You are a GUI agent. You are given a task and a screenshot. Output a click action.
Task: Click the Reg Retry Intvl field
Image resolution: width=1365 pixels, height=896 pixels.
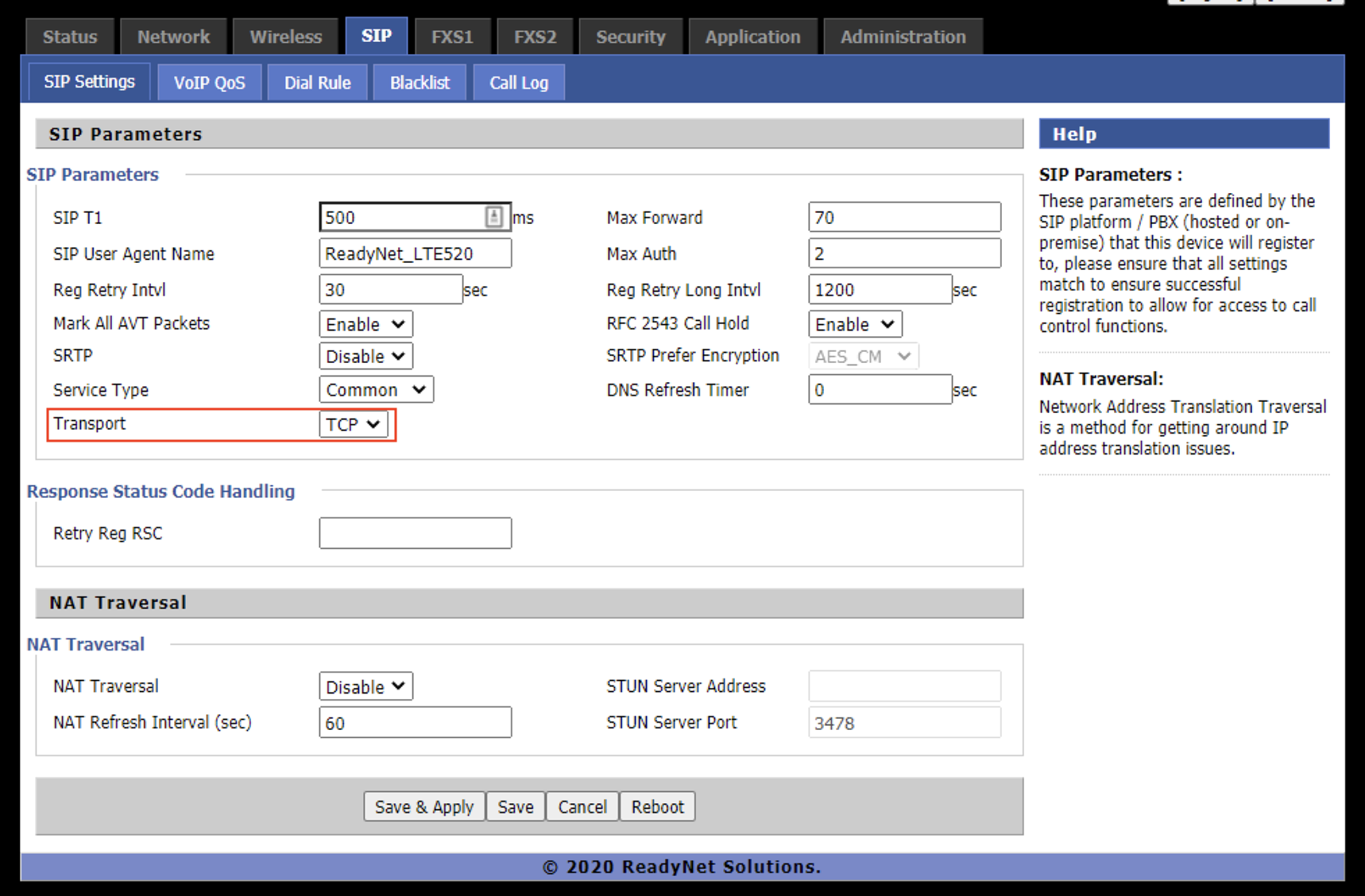(390, 289)
